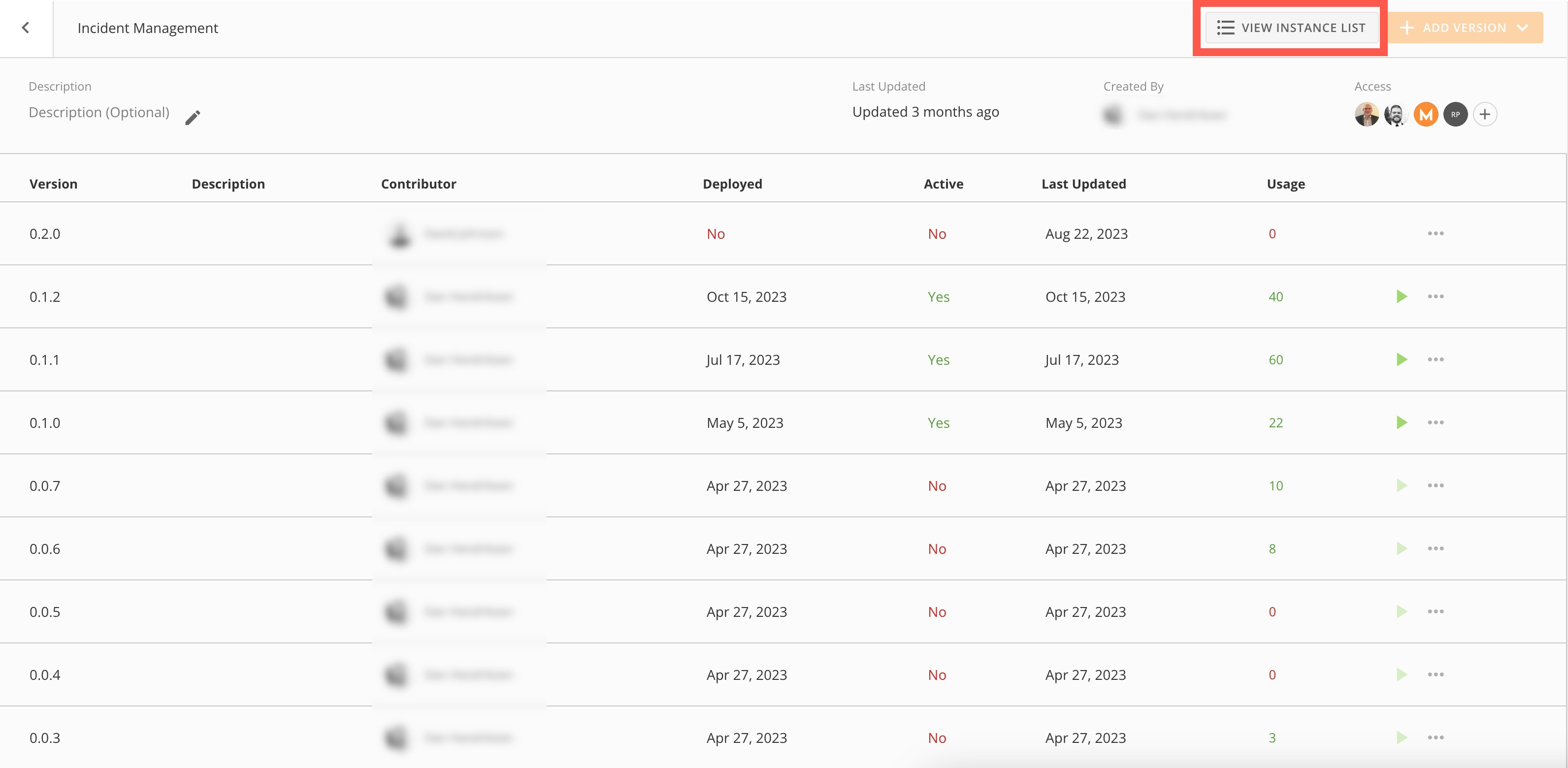Image resolution: width=1568 pixels, height=768 pixels.
Task: Open the ellipsis menu for version 0.0.5
Action: pos(1436,611)
